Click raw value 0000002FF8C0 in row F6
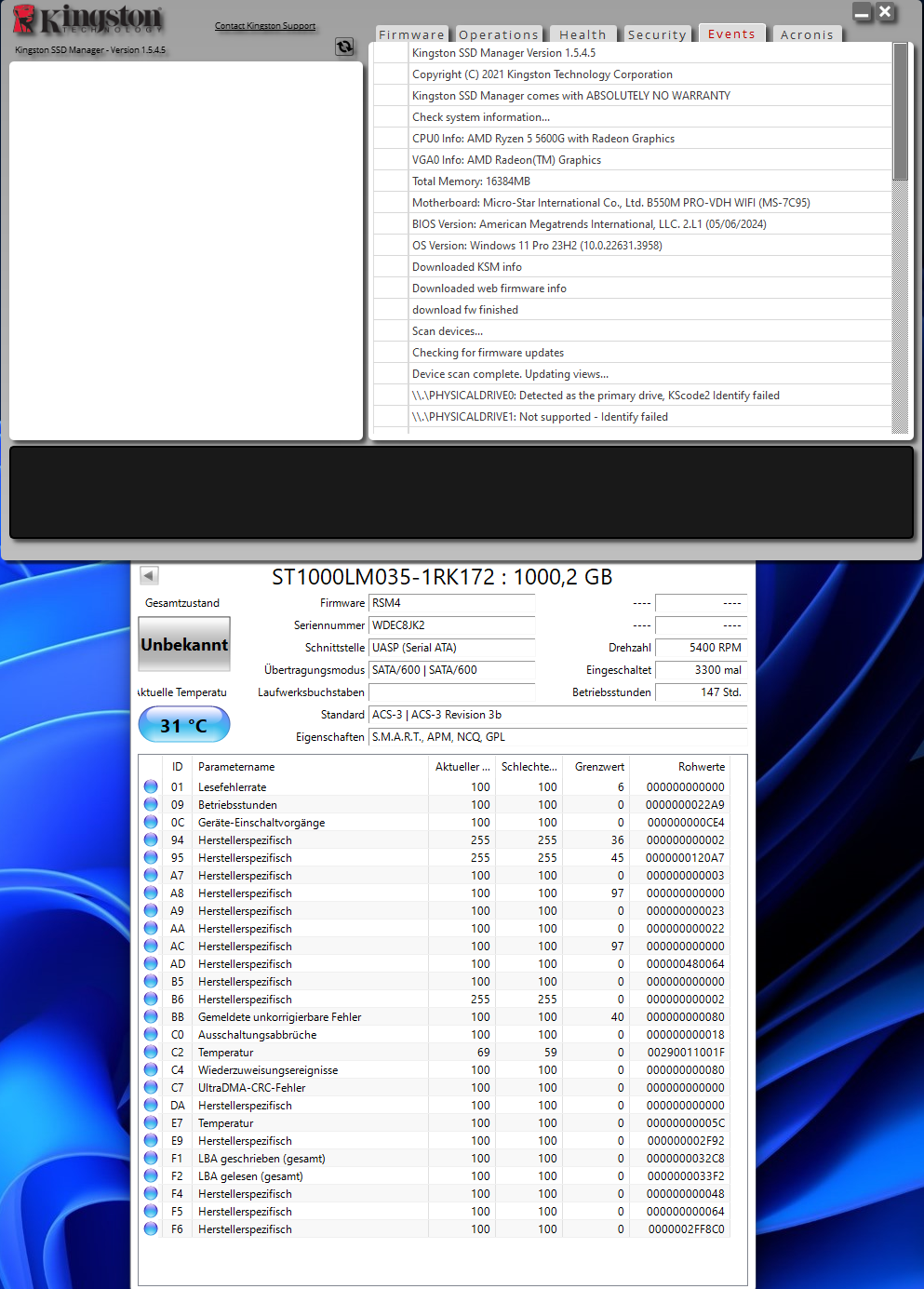 (x=686, y=1229)
